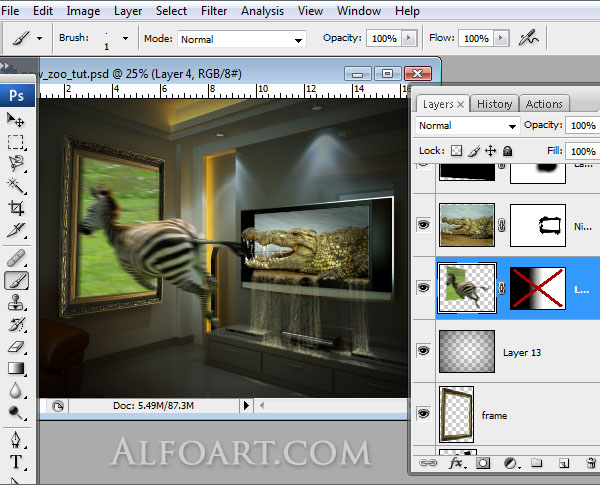
Task: Select the Pen tool
Action: tap(15, 440)
